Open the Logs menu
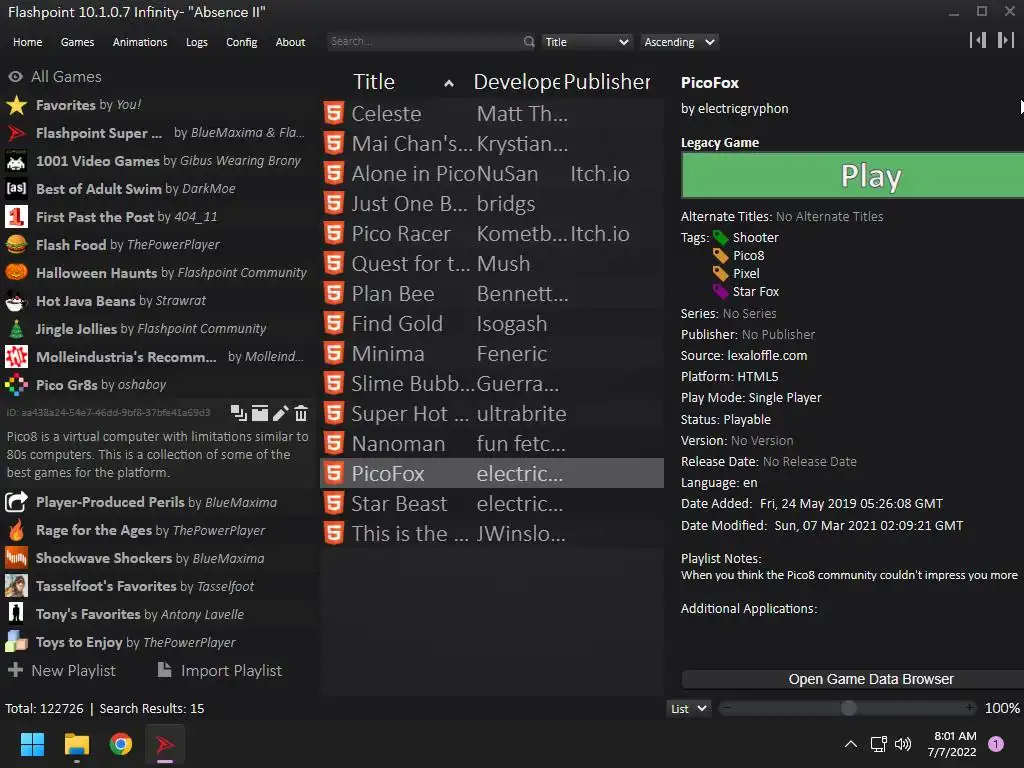Image resolution: width=1024 pixels, height=768 pixels. (x=197, y=42)
